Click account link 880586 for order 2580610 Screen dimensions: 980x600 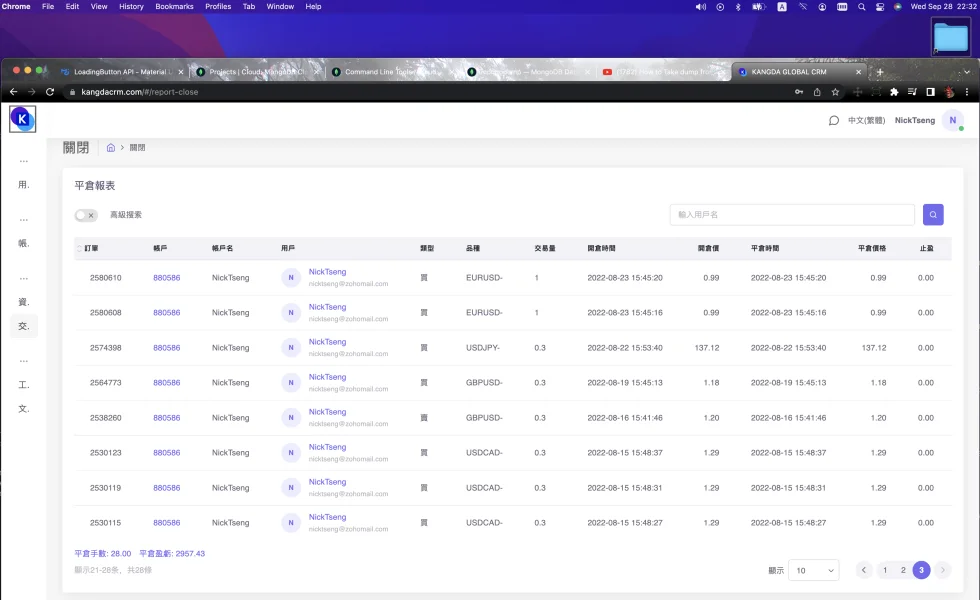tap(166, 278)
